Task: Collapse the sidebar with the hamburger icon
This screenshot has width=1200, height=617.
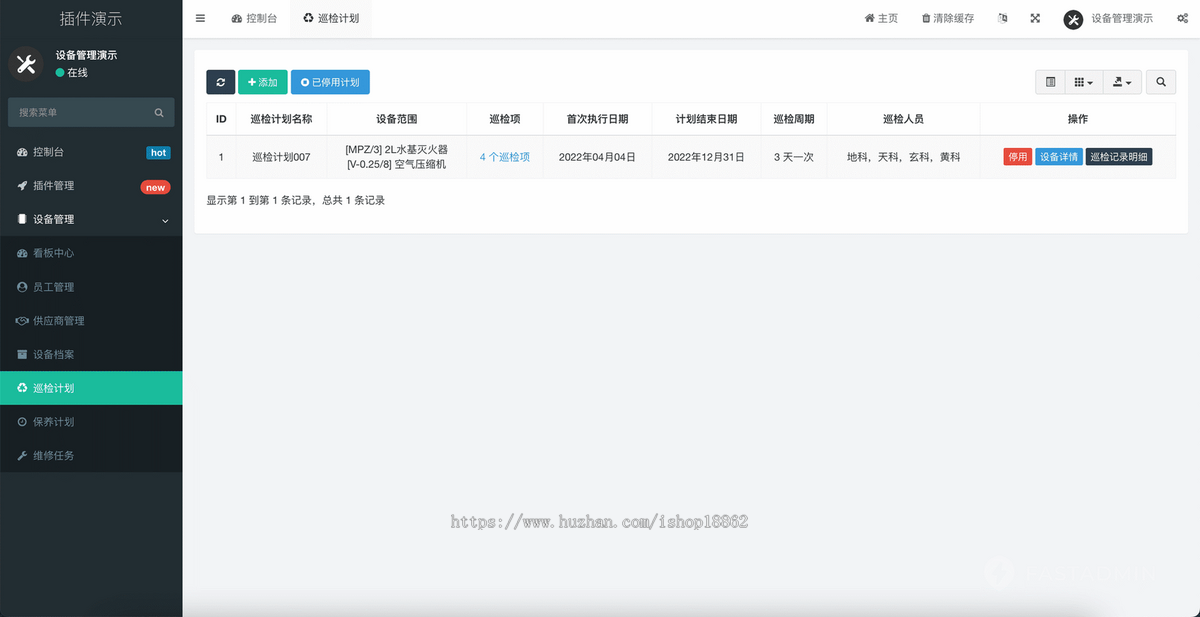Action: click(199, 17)
